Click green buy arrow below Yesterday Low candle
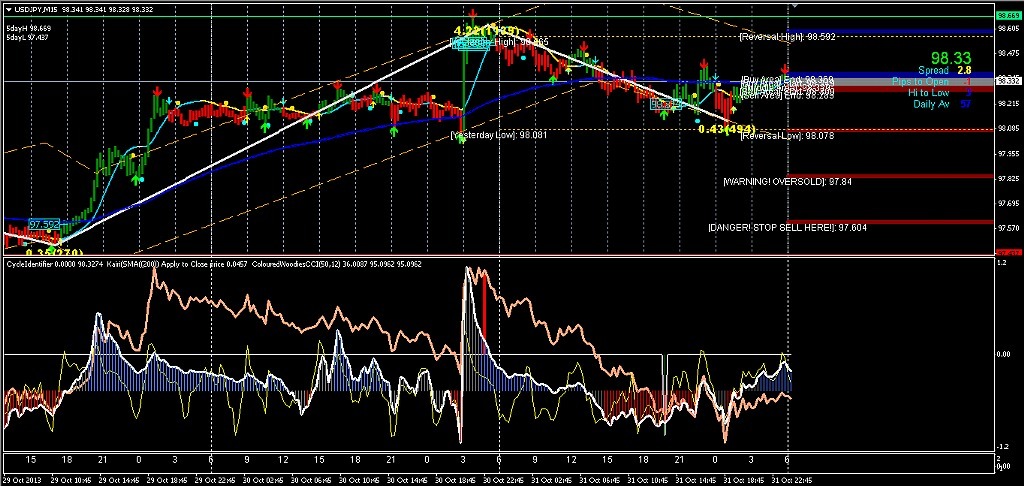This screenshot has height=486, width=1024. (462, 141)
